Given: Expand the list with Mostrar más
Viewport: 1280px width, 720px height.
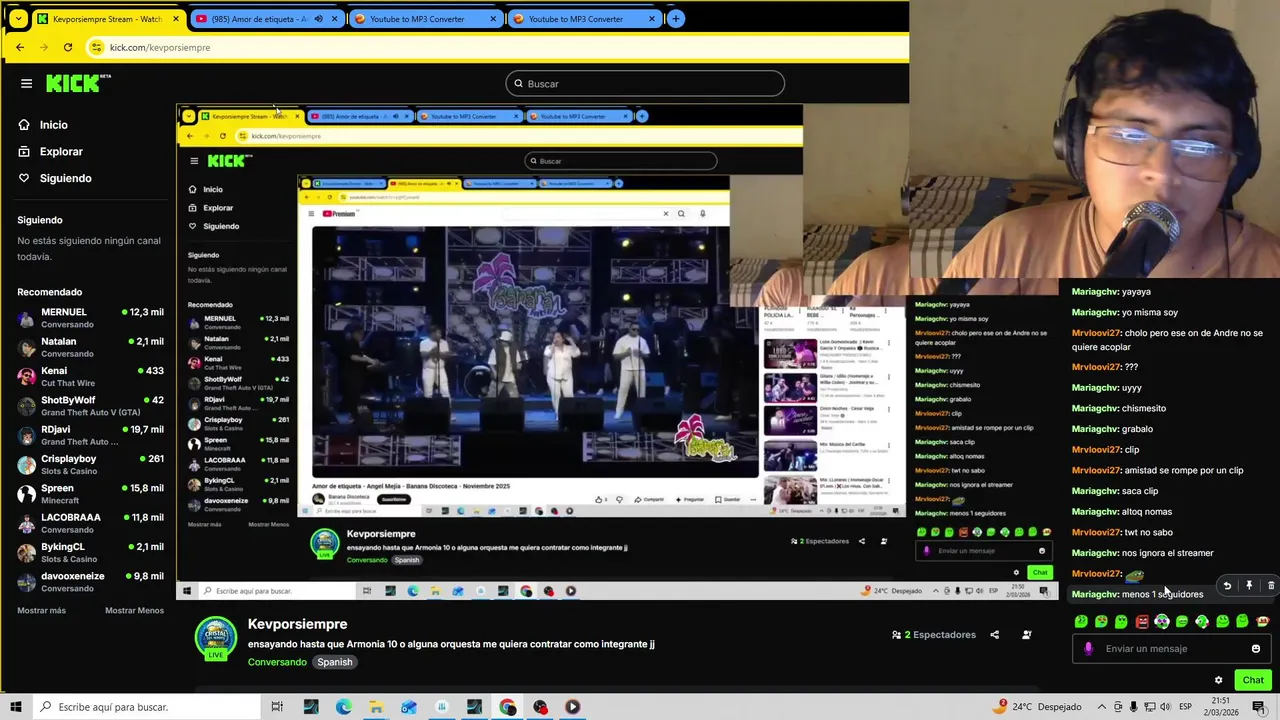Looking at the screenshot, I should 41,610.
